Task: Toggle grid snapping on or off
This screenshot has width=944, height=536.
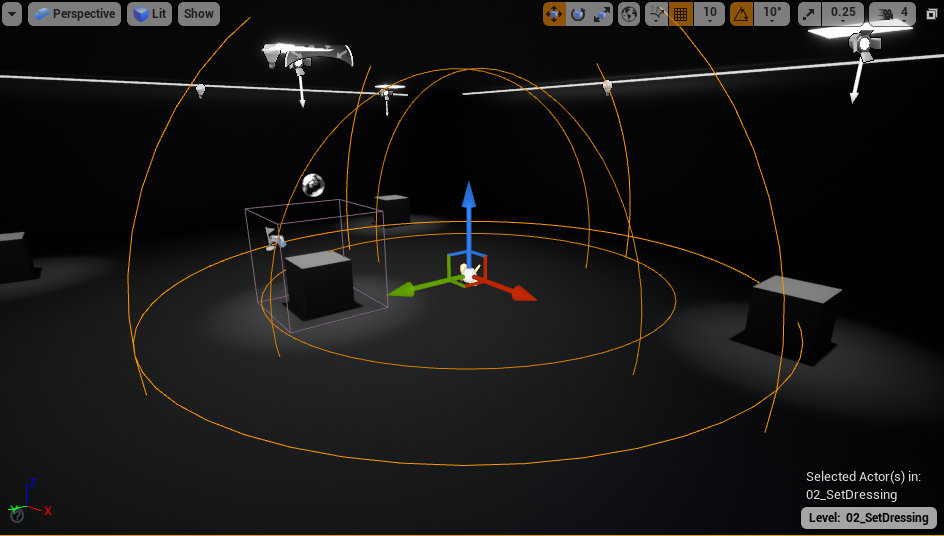Action: tap(681, 13)
